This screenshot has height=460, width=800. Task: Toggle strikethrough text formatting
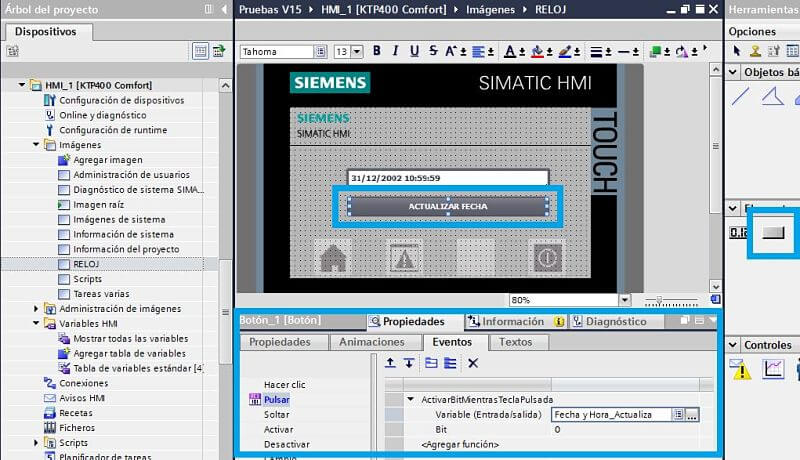pyautogui.click(x=433, y=51)
